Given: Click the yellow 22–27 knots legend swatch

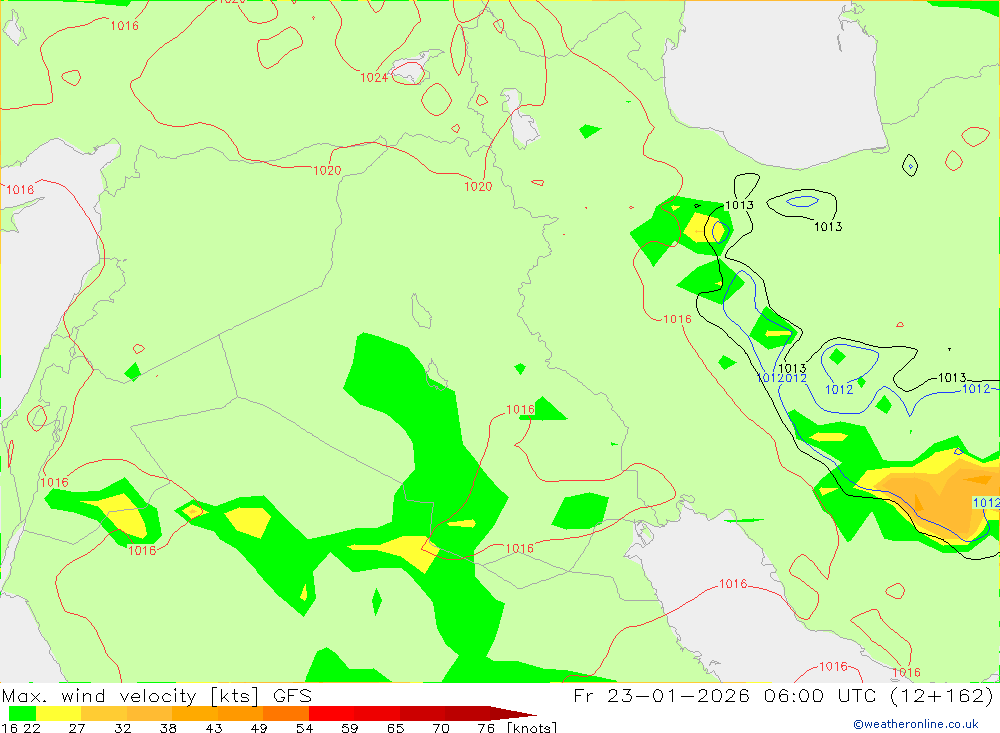Looking at the screenshot, I should click(59, 713).
